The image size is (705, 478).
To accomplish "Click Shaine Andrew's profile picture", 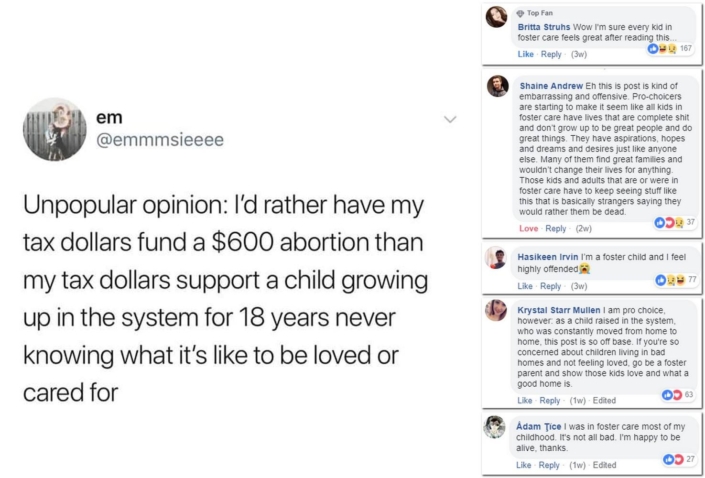I will point(497,89).
